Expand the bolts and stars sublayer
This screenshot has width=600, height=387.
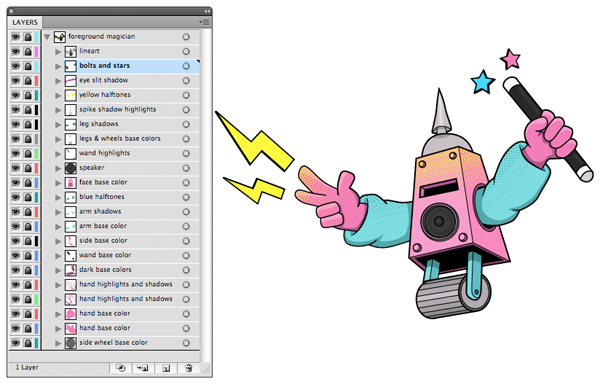pos(58,66)
